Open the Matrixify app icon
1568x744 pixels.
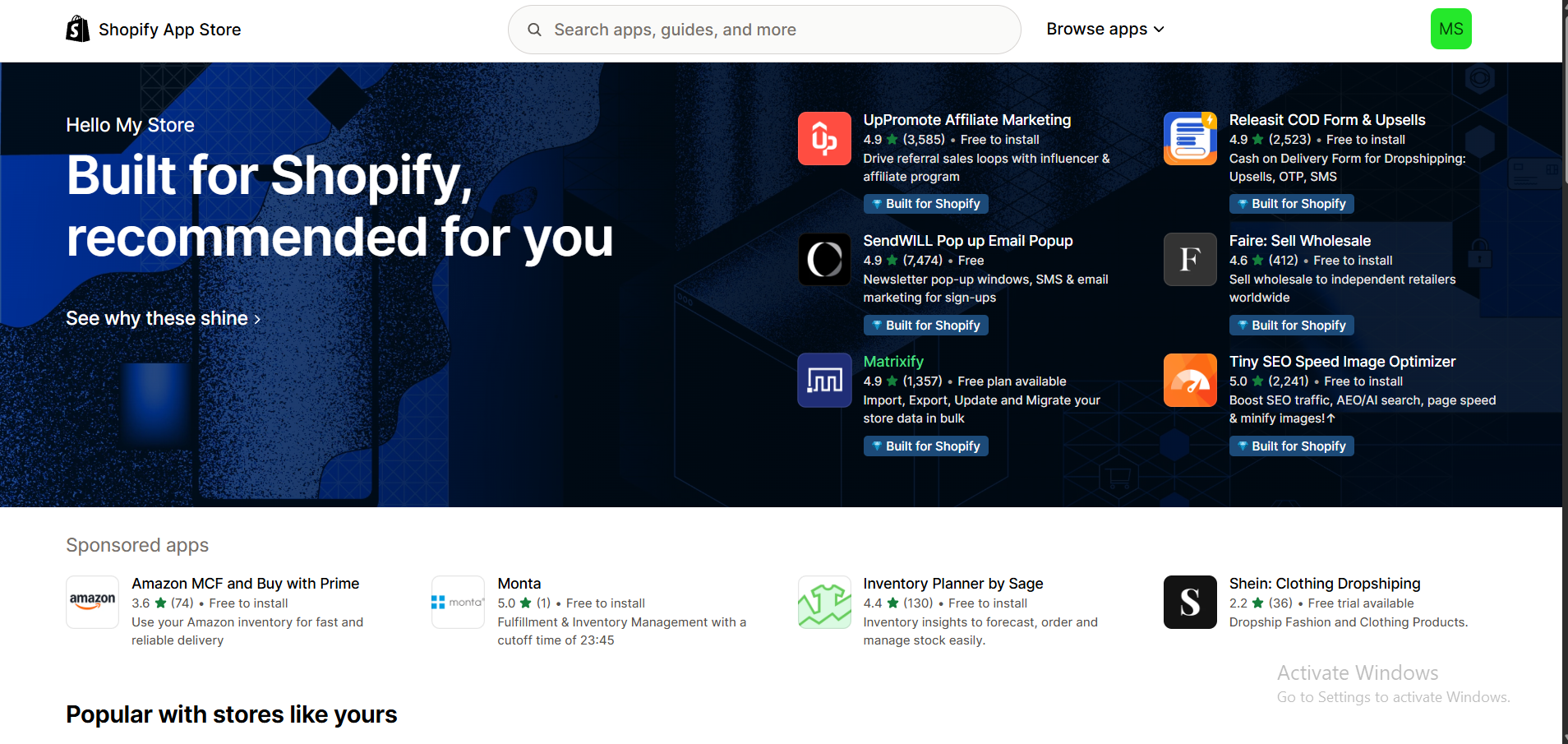tap(824, 380)
